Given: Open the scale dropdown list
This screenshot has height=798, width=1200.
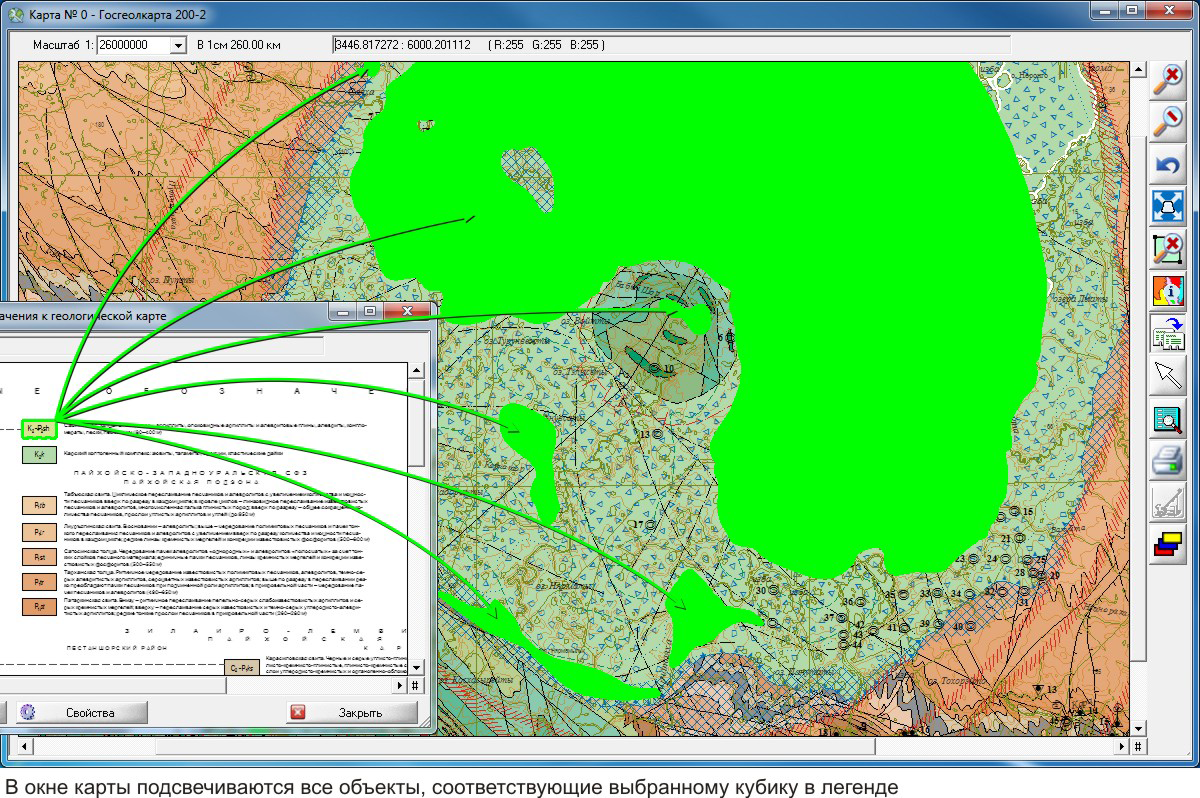Looking at the screenshot, I should pyautogui.click(x=178, y=45).
